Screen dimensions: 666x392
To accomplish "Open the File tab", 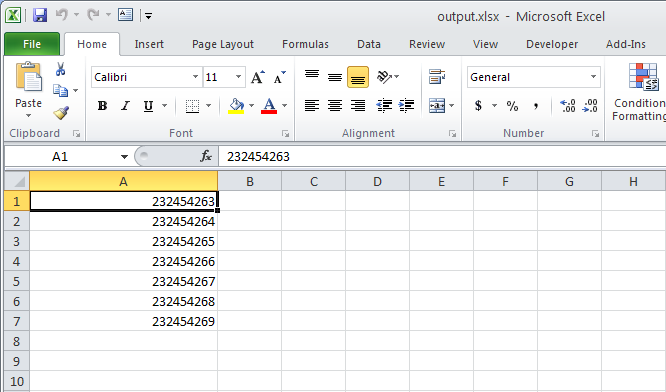I will click(32, 44).
